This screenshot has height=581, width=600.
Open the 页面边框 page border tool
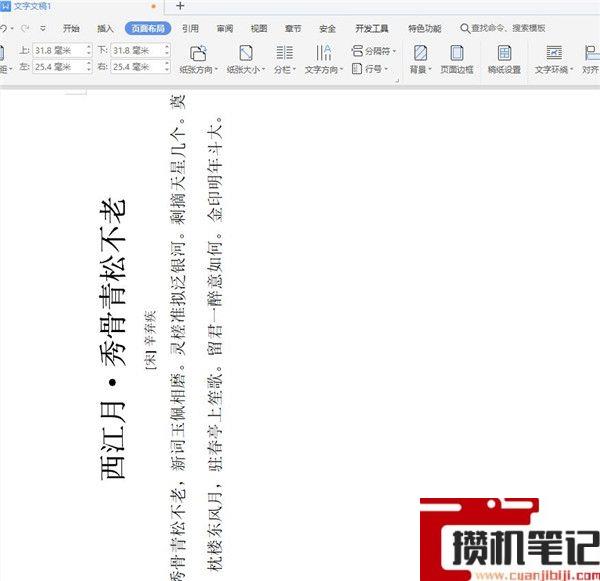[457, 59]
